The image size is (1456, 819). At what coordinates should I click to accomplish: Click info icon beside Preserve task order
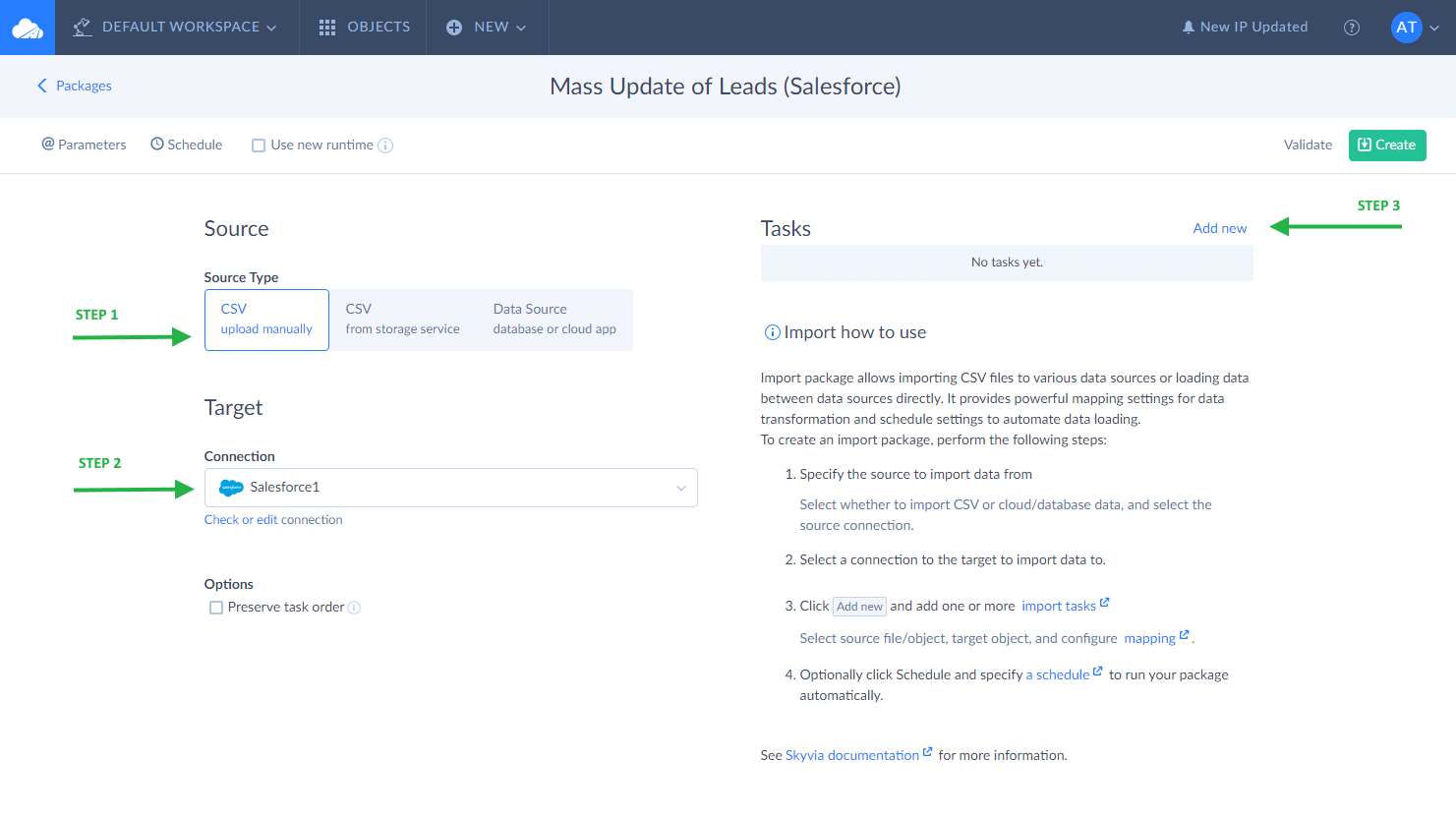(x=354, y=608)
